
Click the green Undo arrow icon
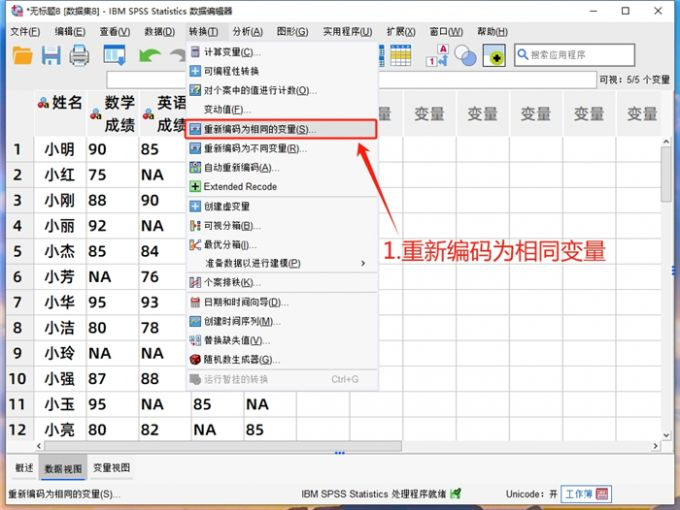coord(149,56)
